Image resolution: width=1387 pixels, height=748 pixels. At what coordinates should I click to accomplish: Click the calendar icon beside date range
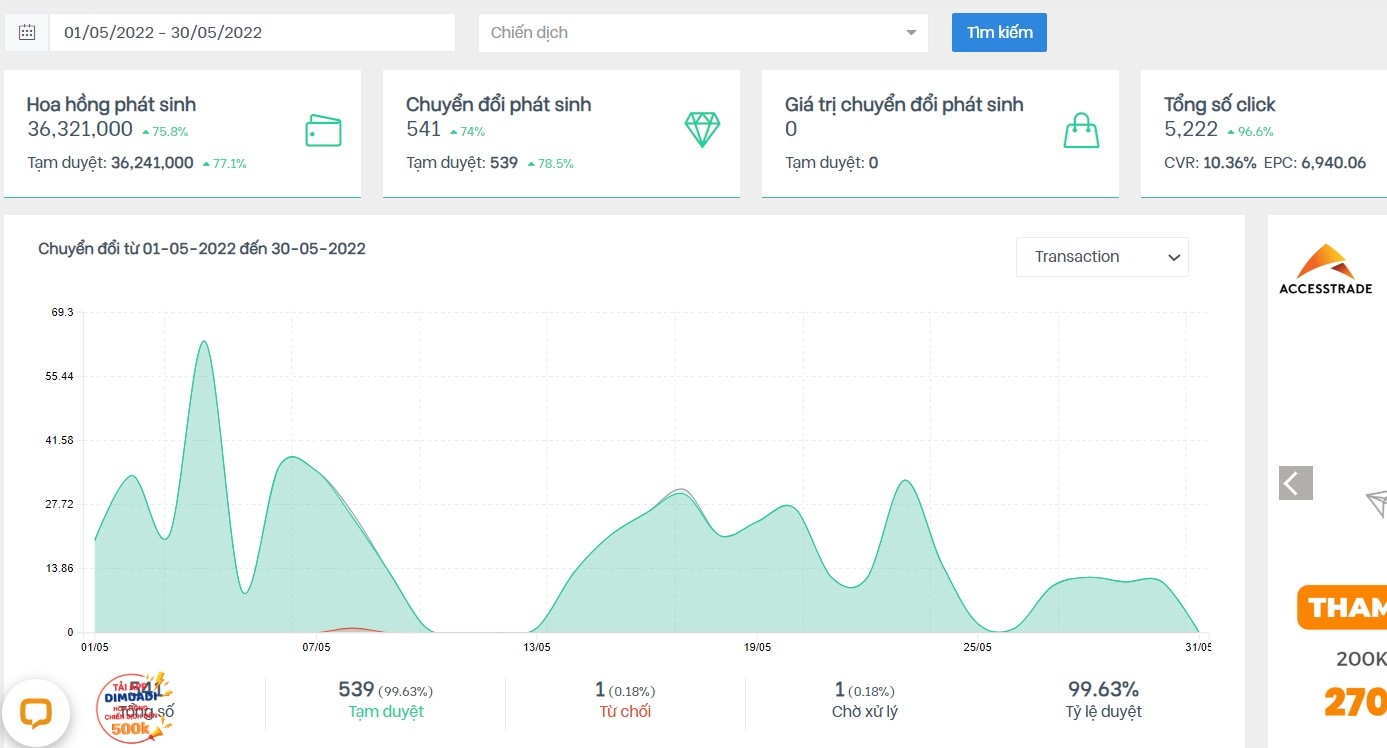click(27, 32)
